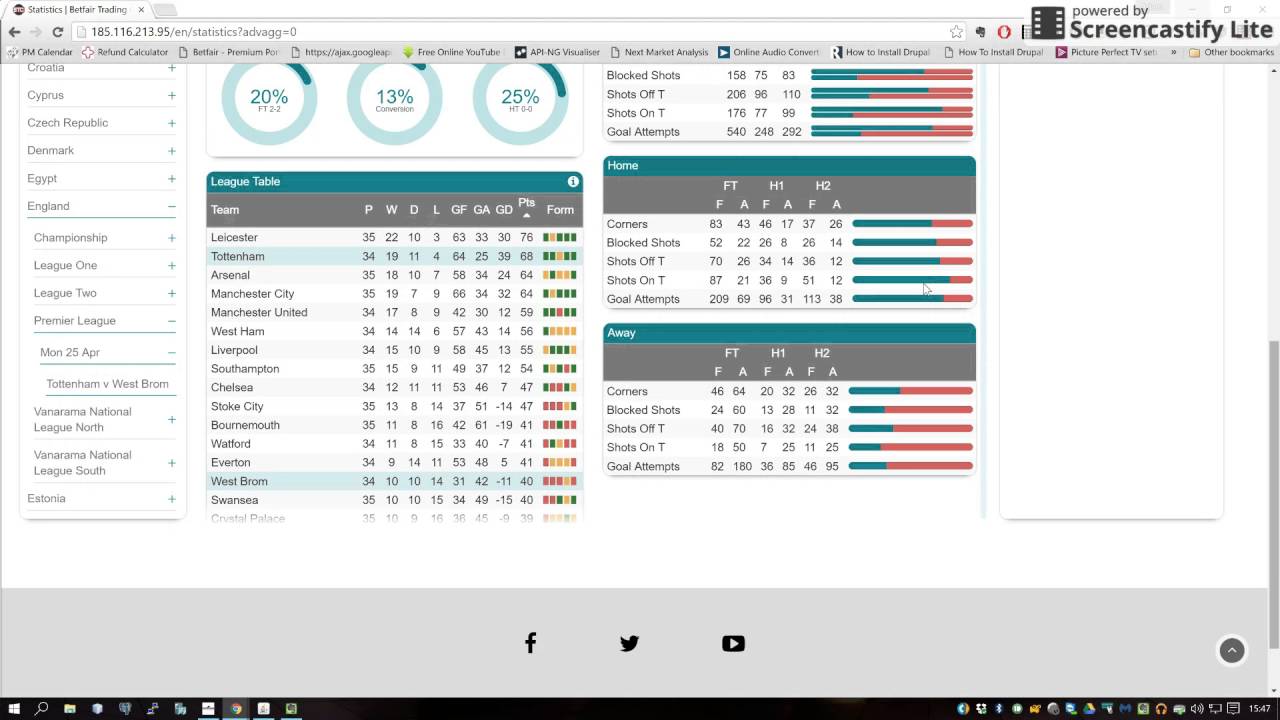The width and height of the screenshot is (1280, 720).
Task: Expand the Denmark plus icon
Action: coord(172,150)
